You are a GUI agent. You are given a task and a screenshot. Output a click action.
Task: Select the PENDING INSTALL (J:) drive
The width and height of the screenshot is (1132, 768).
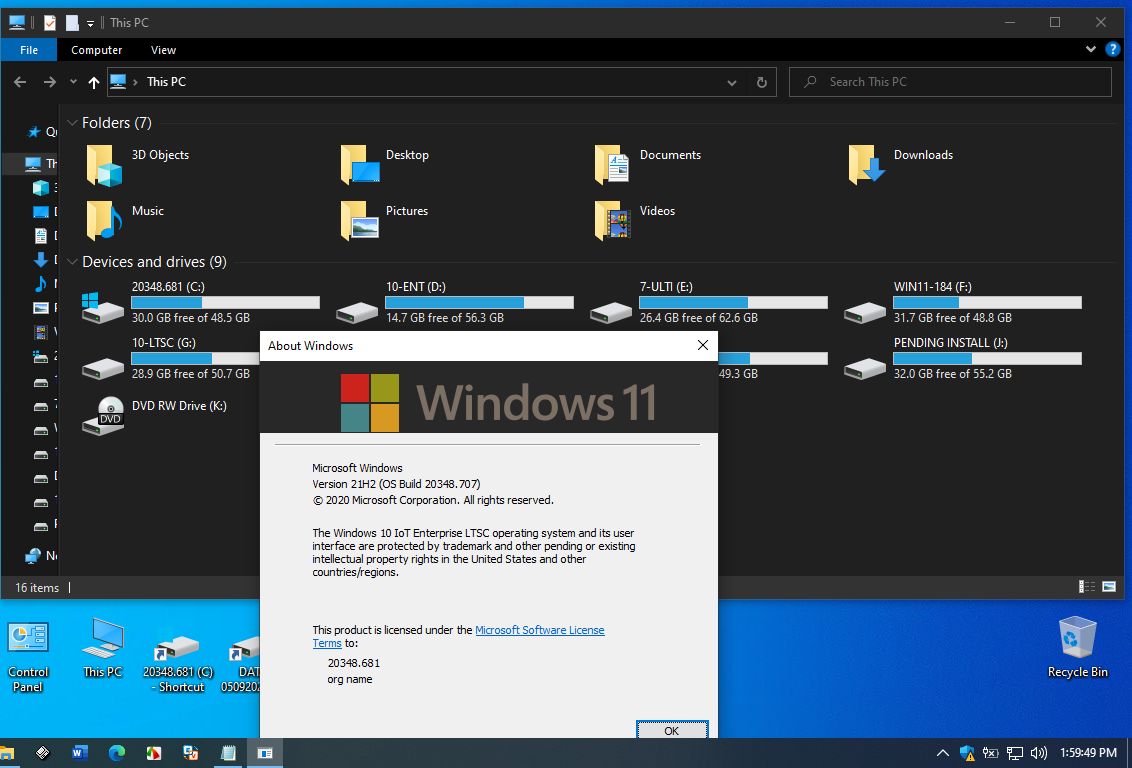(963, 358)
